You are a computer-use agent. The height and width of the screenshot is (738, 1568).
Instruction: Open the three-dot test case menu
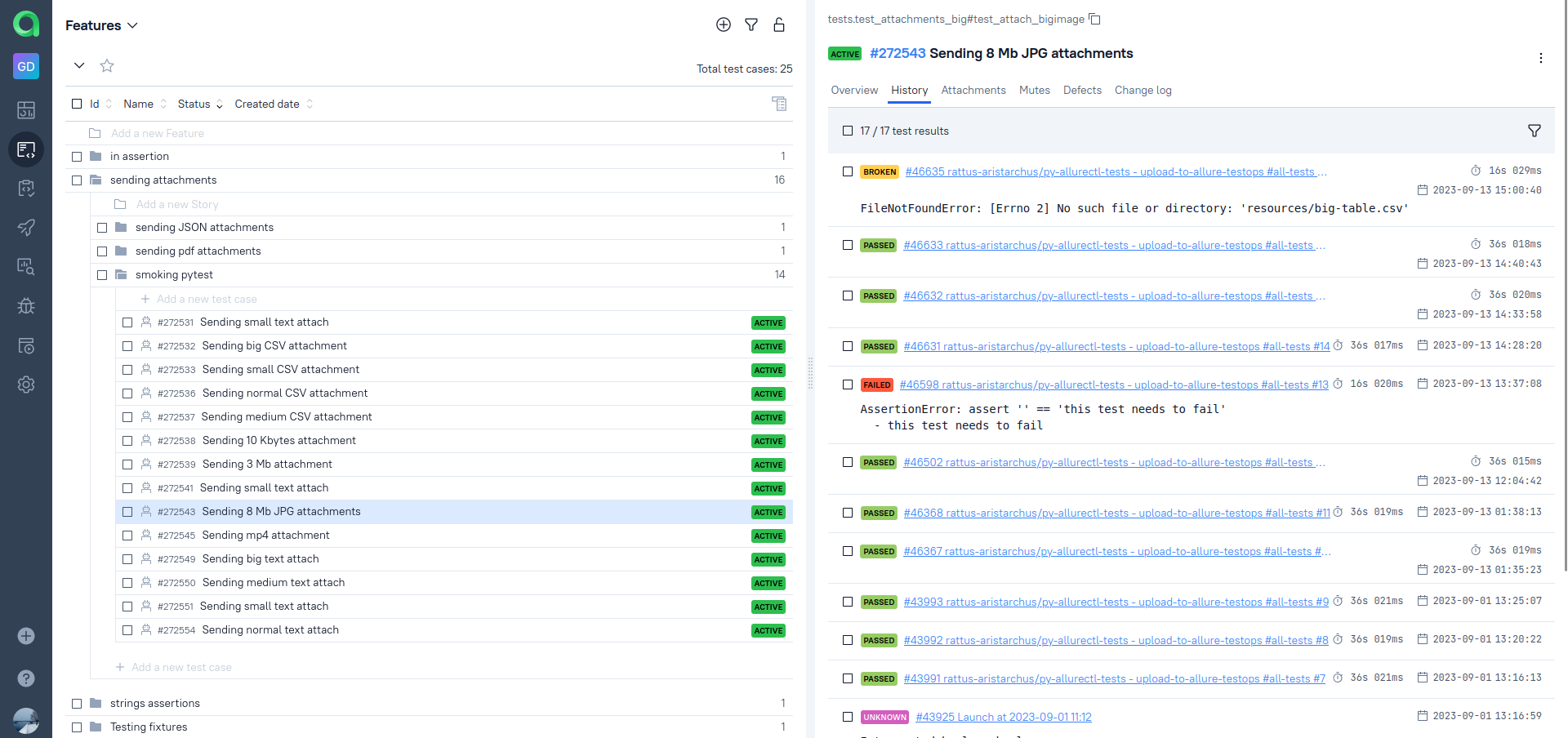pos(1540,58)
